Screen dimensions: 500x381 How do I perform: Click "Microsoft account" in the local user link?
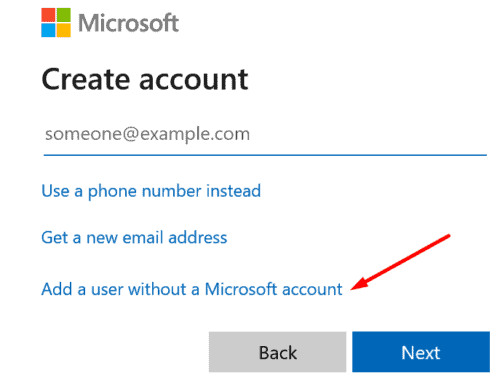click(274, 289)
